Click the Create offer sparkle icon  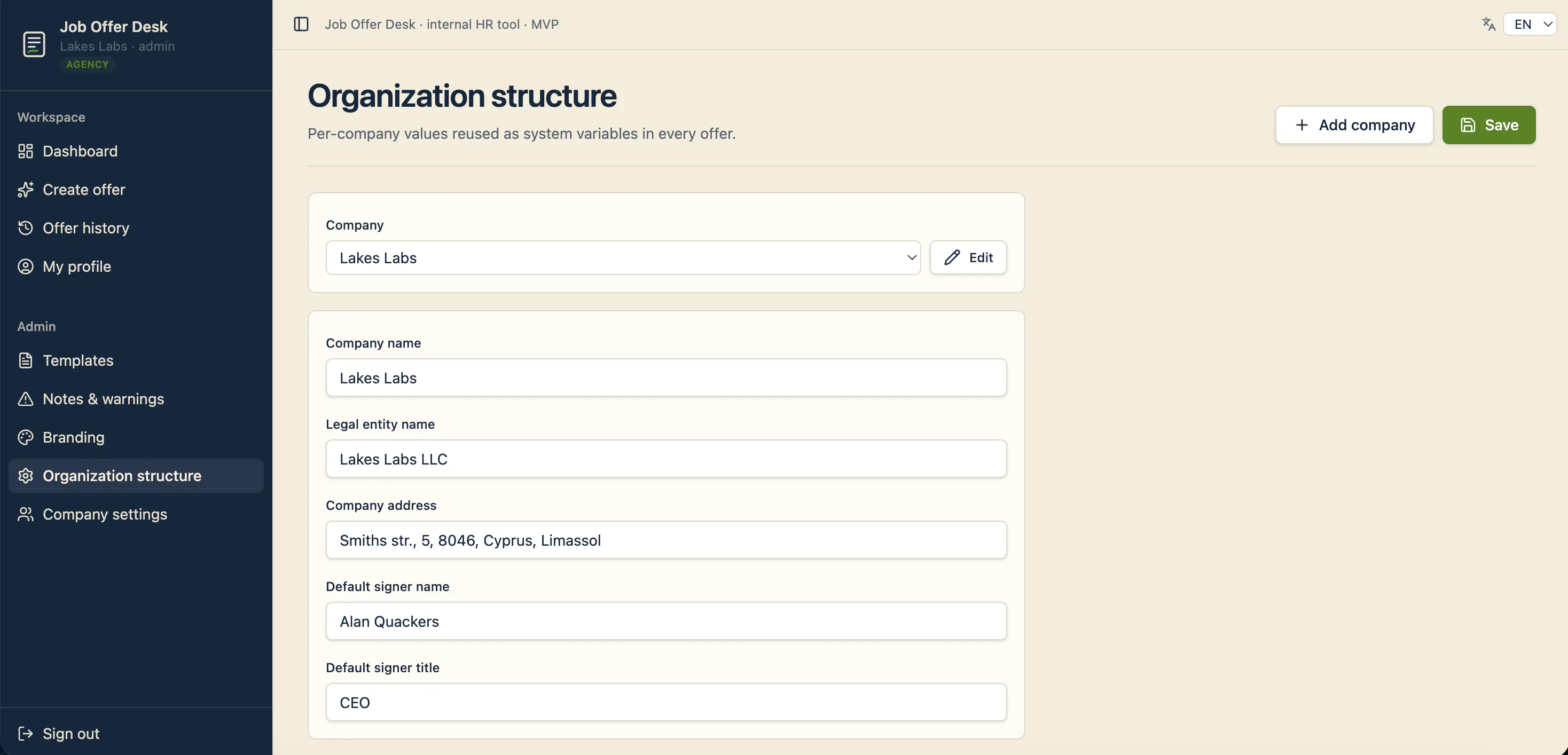point(26,189)
